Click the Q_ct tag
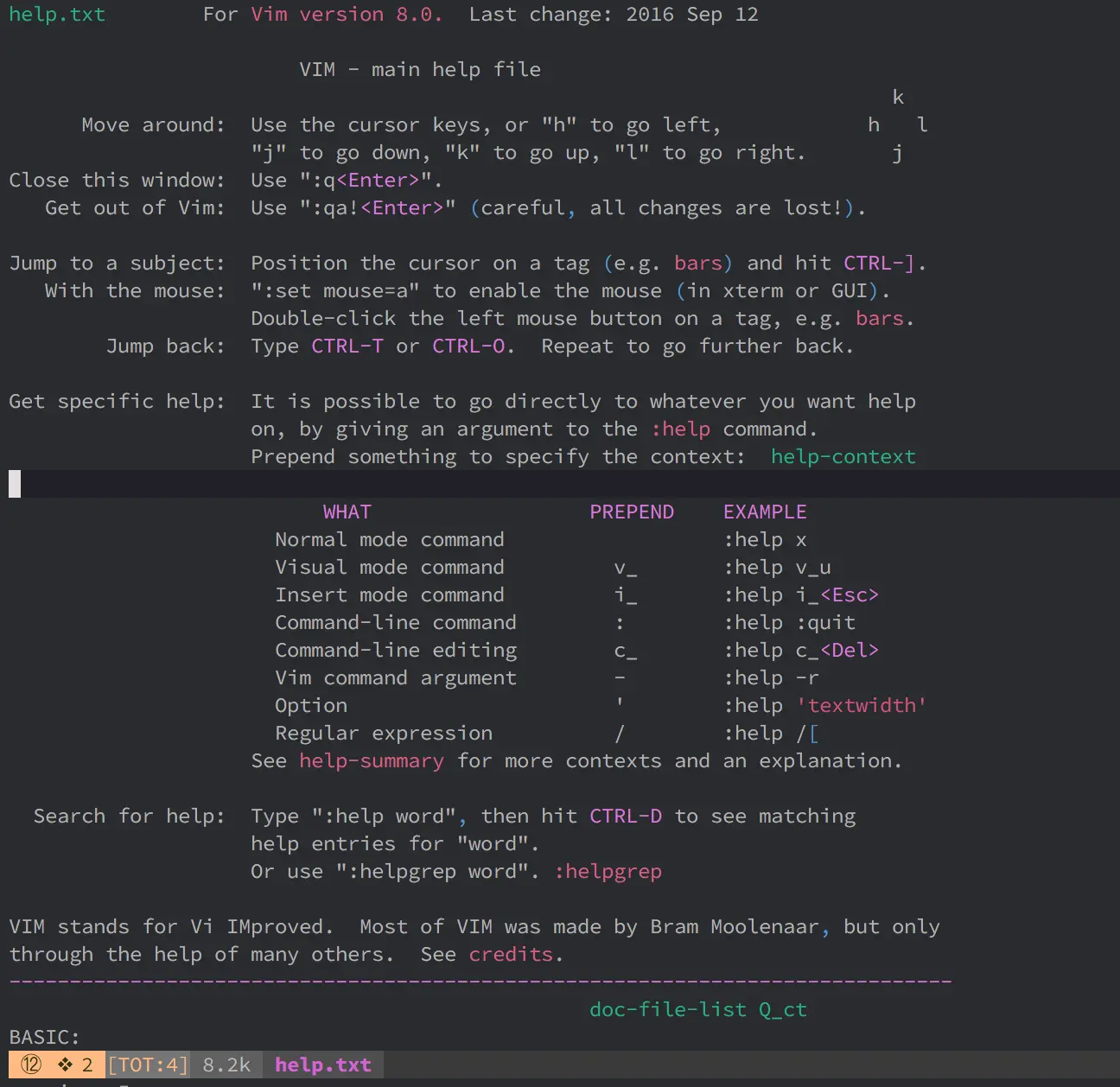1120x1087 pixels. [783, 1010]
